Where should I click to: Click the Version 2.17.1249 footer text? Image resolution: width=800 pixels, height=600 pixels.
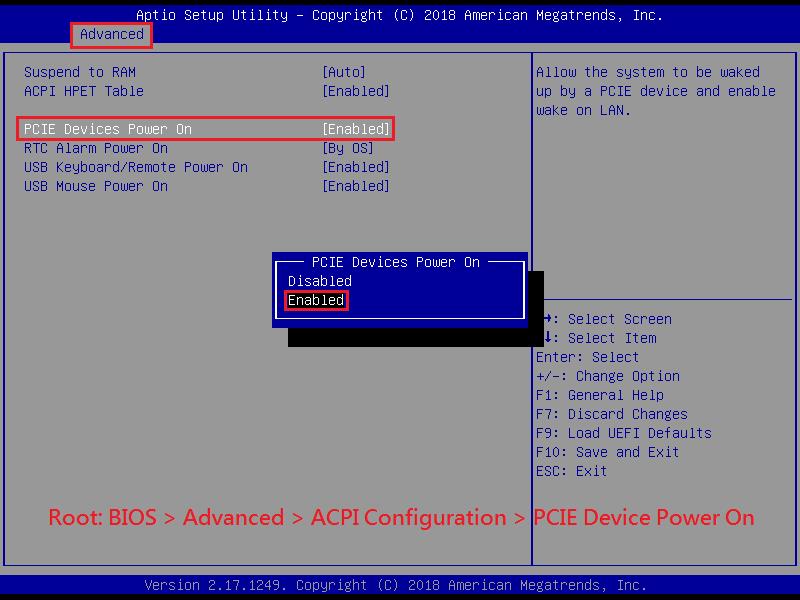395,585
